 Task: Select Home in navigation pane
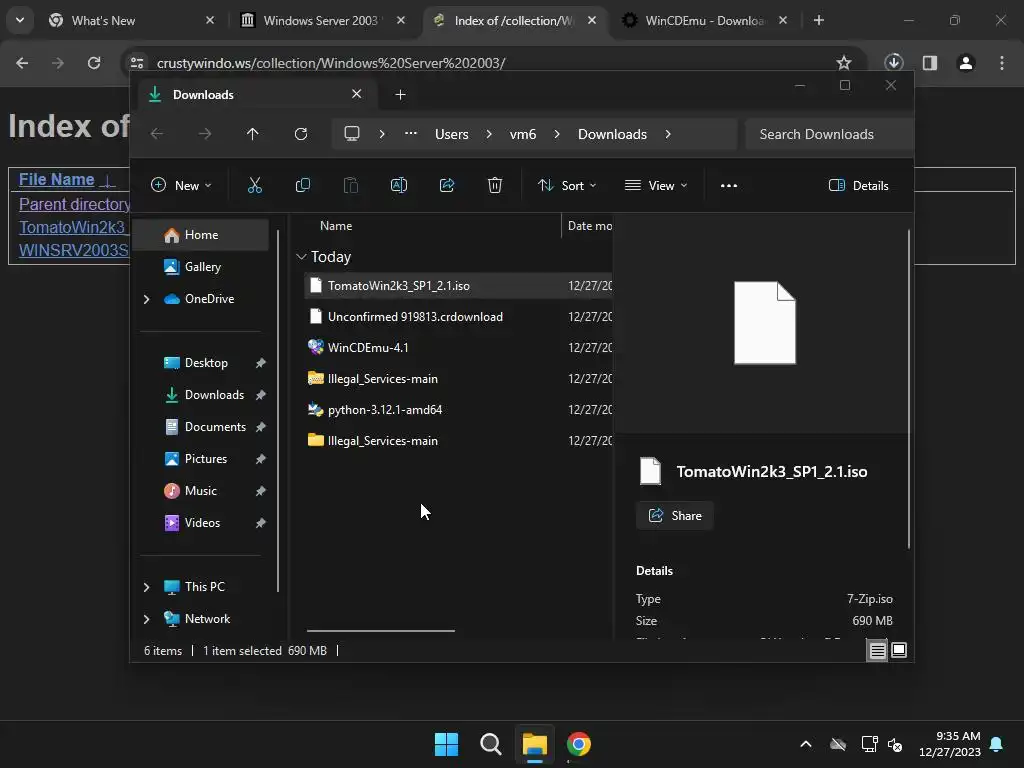(201, 235)
